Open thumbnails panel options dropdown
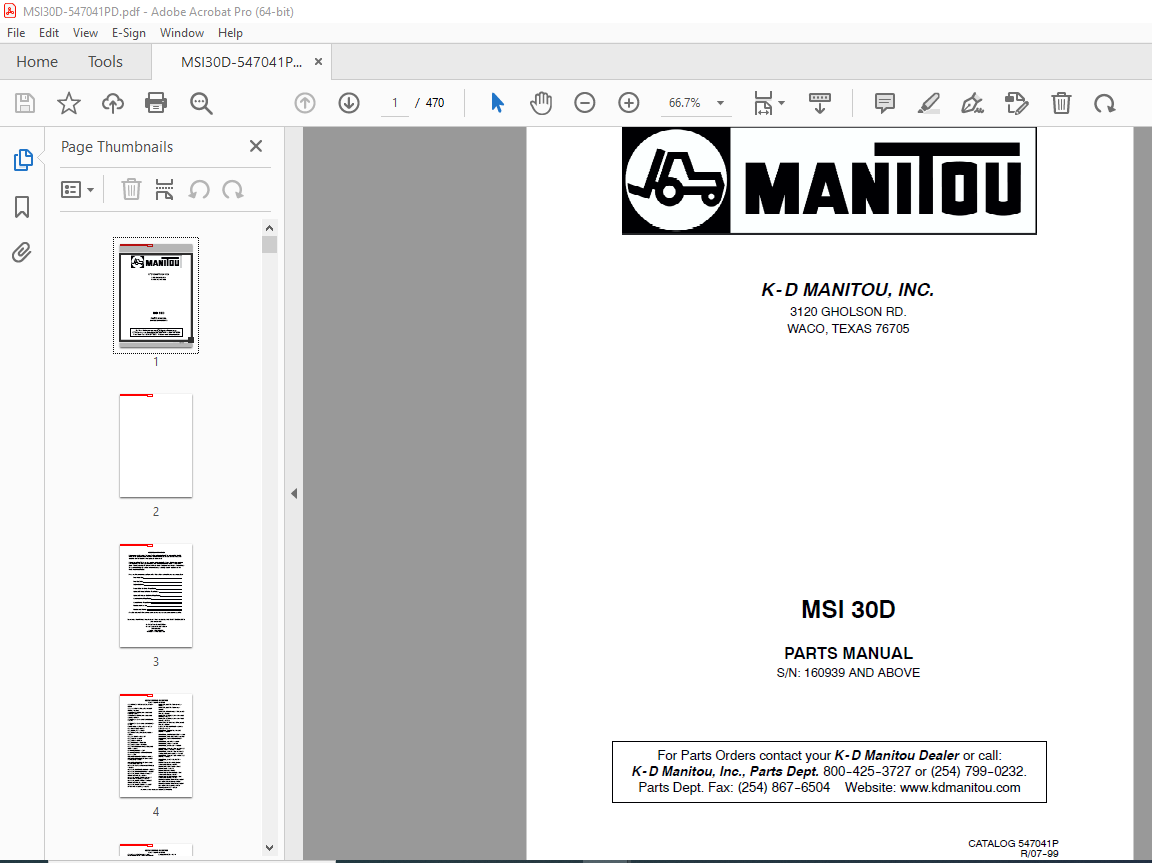This screenshot has height=863, width=1152. [77, 189]
